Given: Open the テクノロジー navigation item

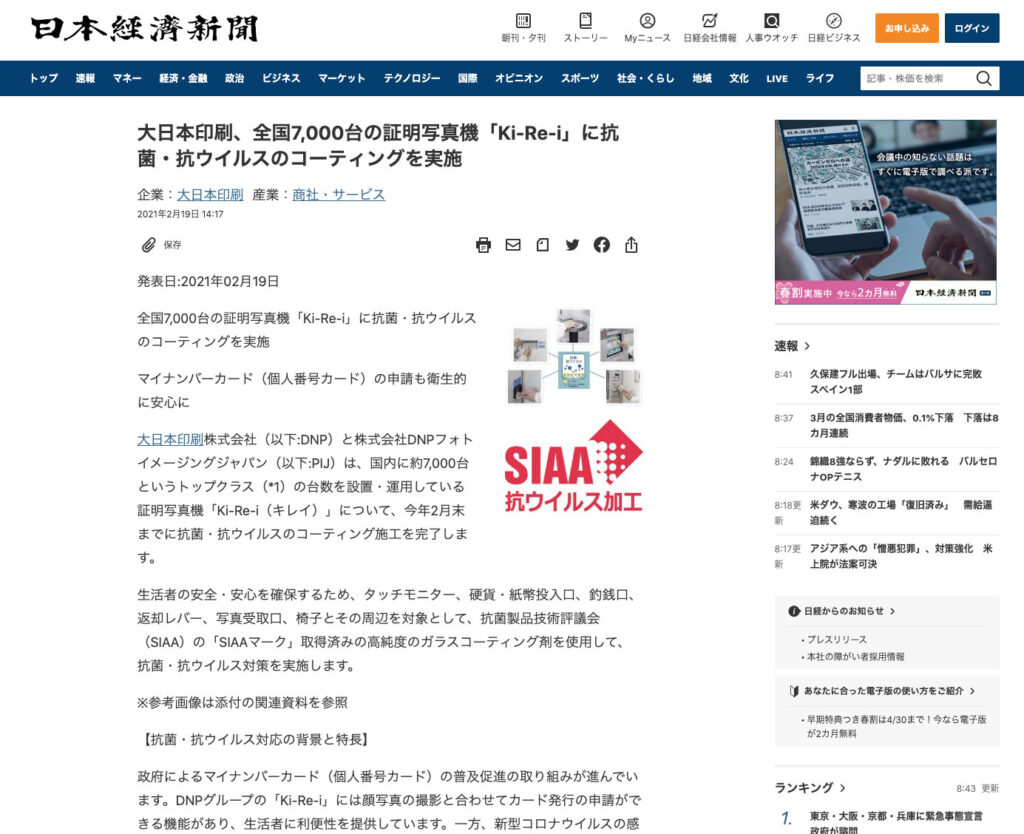Looking at the screenshot, I should (x=411, y=78).
